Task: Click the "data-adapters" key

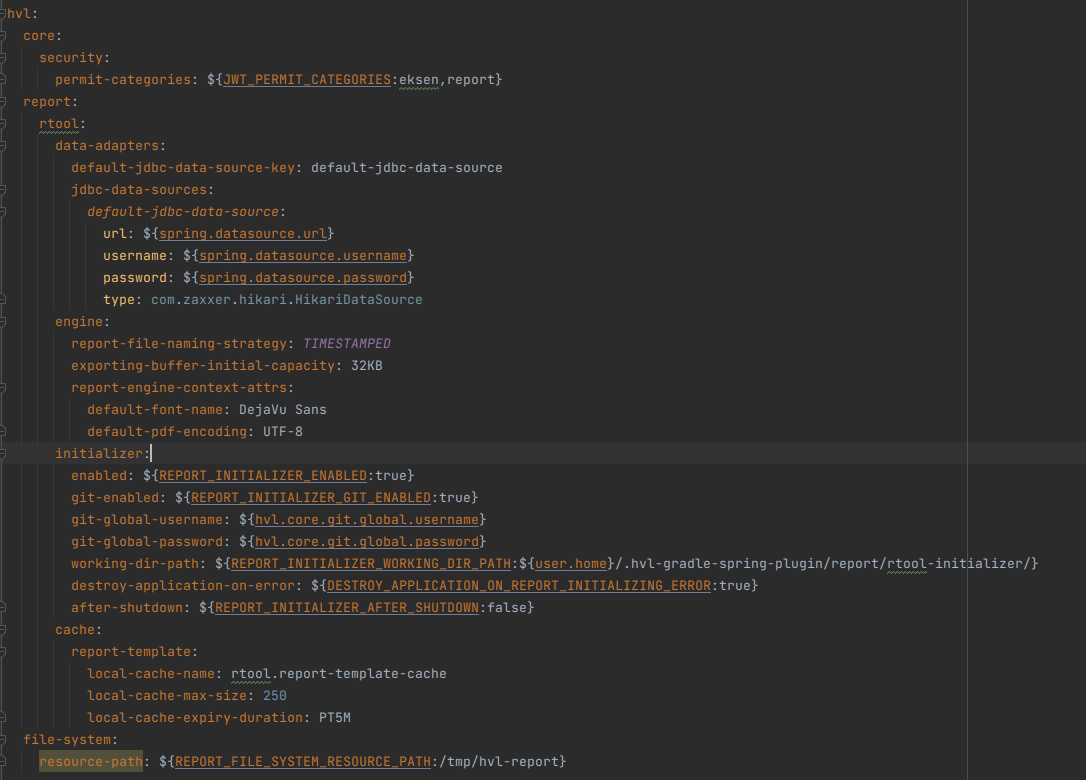Action: (x=107, y=146)
